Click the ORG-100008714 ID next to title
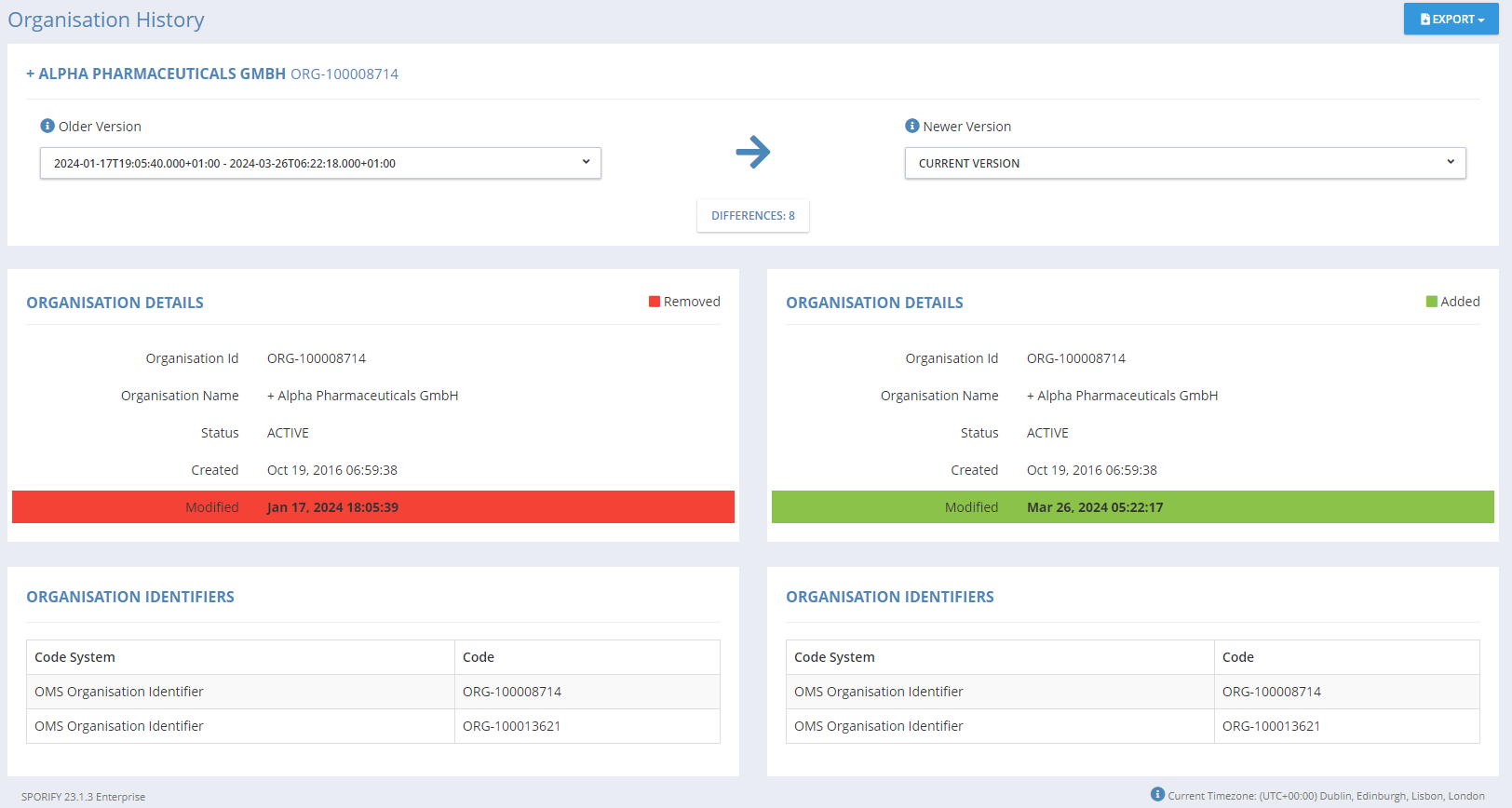Image resolution: width=1512 pixels, height=808 pixels. pyautogui.click(x=344, y=74)
